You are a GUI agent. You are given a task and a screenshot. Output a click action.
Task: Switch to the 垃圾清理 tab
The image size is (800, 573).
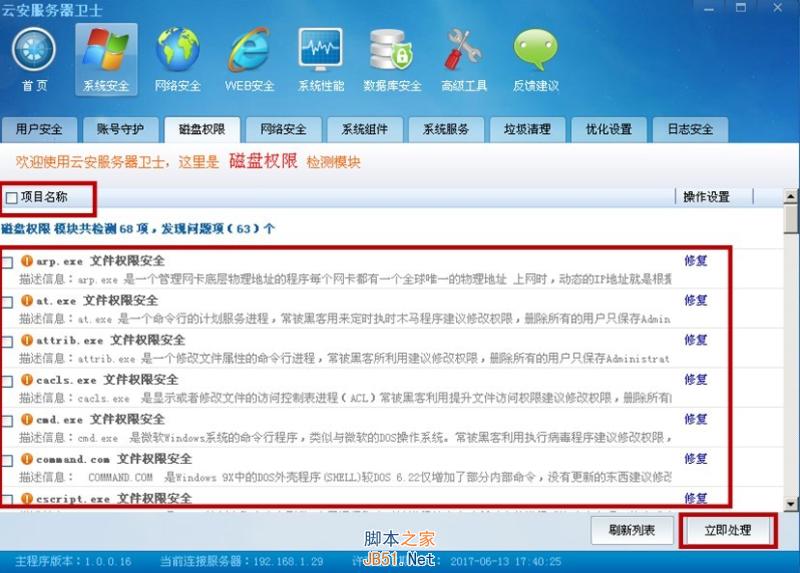(x=527, y=130)
